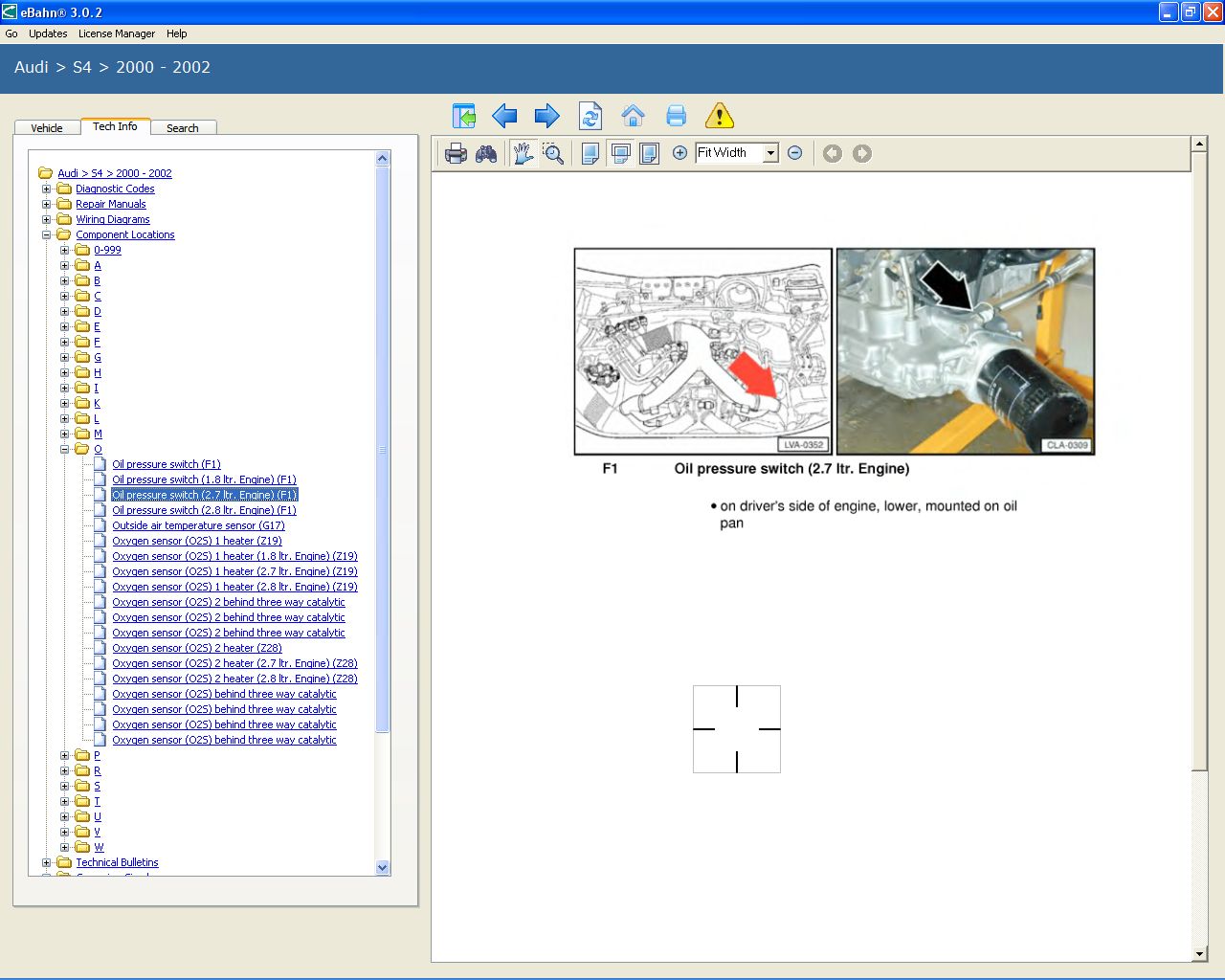Expand the 0-999 folder
The width and height of the screenshot is (1225, 980).
(64, 250)
